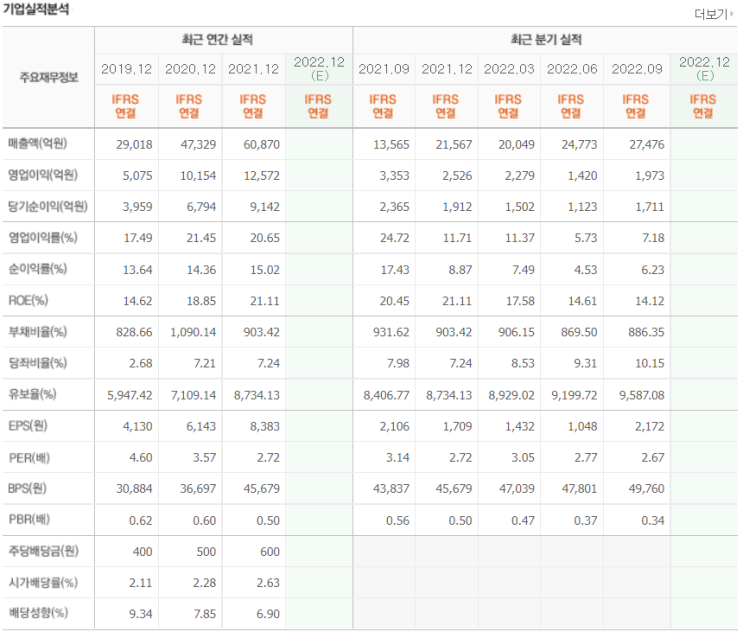Select quick ratio value 10.15
Screen dimensions: 743x632
650,364
